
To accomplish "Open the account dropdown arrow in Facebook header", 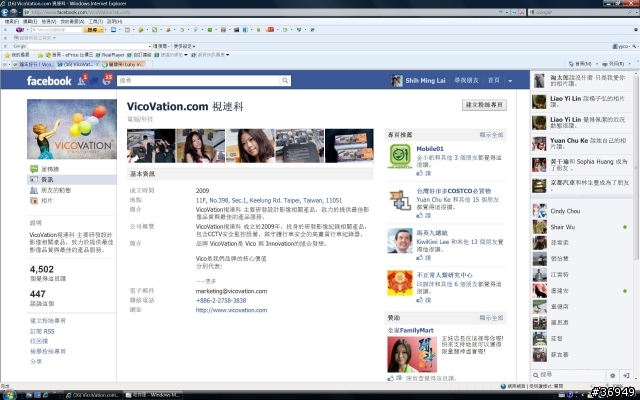I will click(x=510, y=81).
